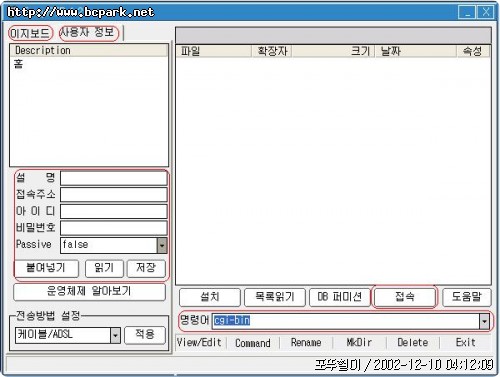Click the 붙여넣기 button
Image resolution: width=500 pixels, height=377 pixels.
[x=46, y=268]
